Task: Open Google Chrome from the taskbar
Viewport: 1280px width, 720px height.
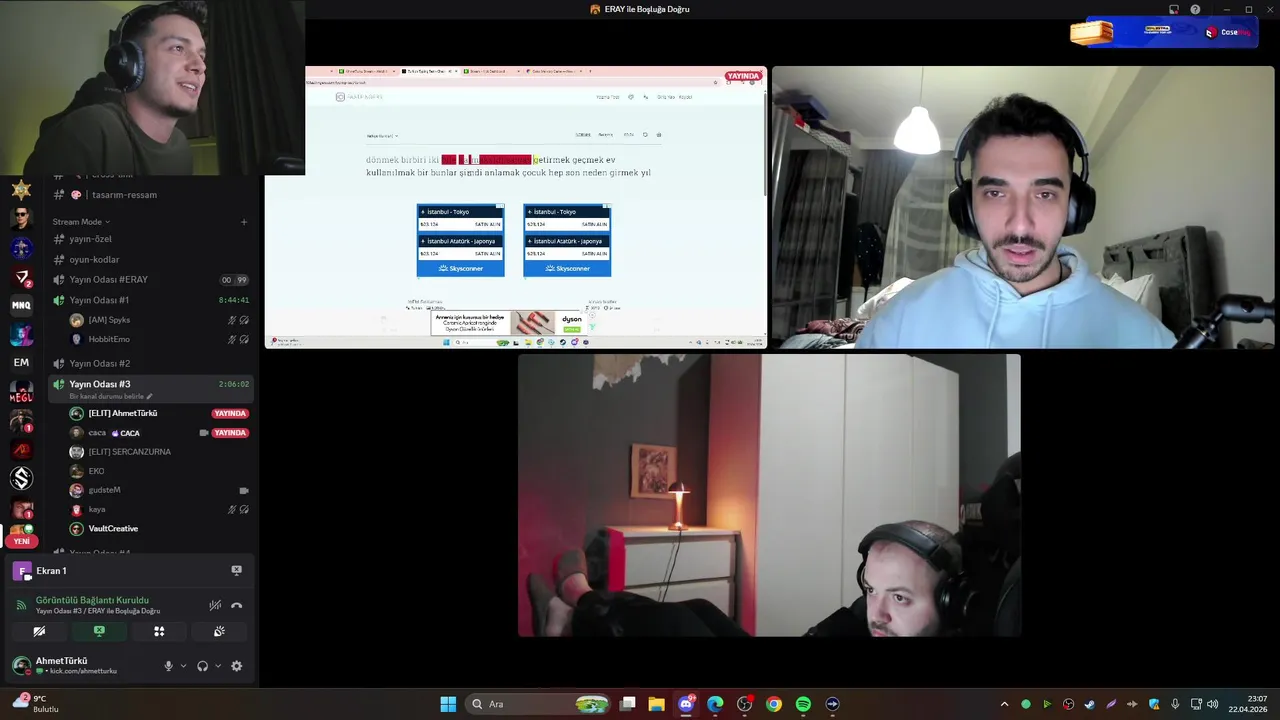Action: pos(774,704)
